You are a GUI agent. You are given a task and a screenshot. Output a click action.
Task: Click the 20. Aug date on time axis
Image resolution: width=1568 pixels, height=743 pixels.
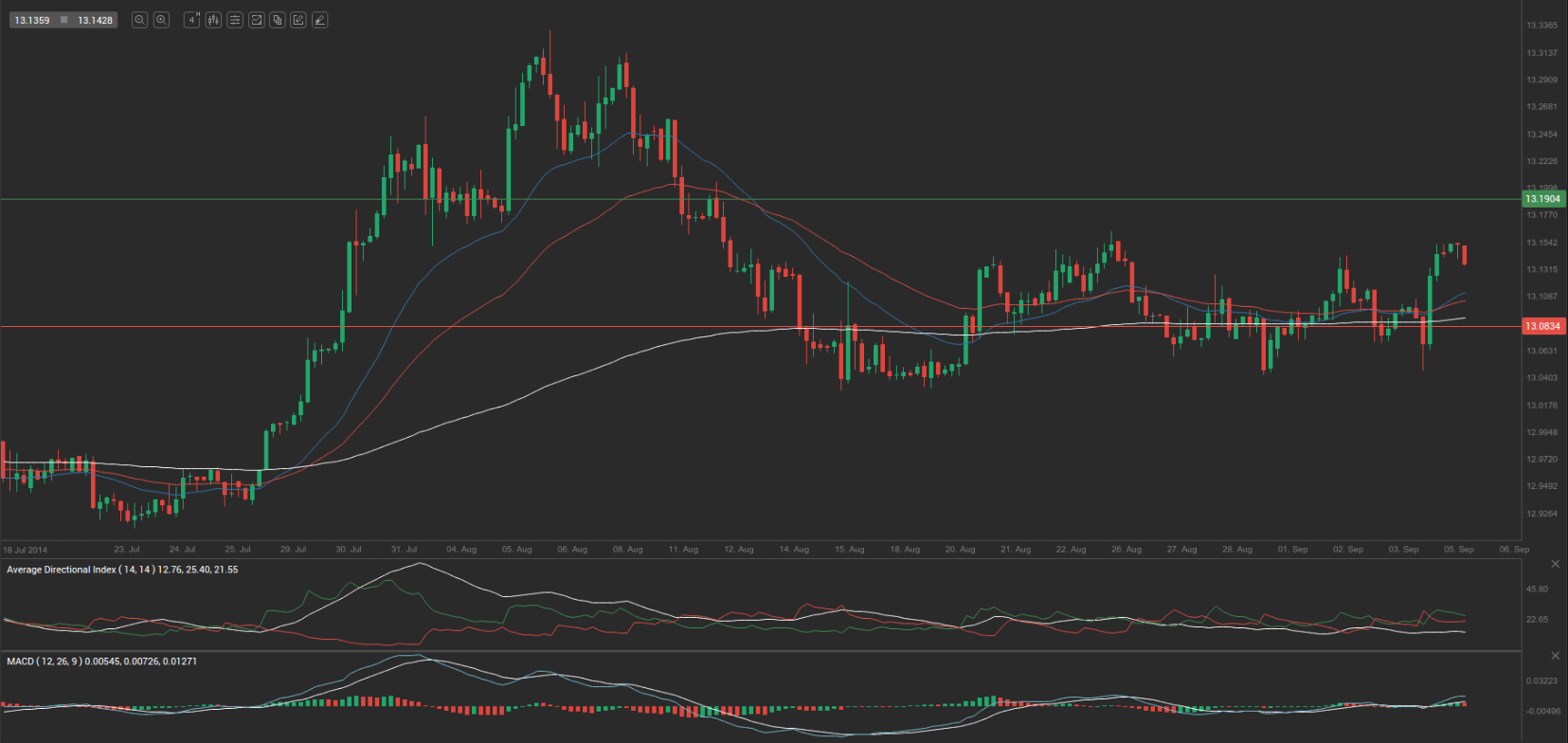click(x=960, y=550)
